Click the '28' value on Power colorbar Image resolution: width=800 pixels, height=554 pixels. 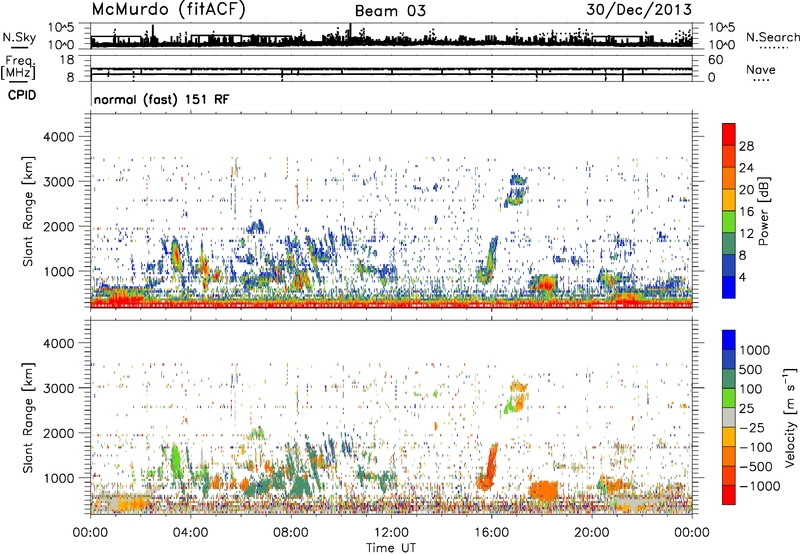point(746,146)
